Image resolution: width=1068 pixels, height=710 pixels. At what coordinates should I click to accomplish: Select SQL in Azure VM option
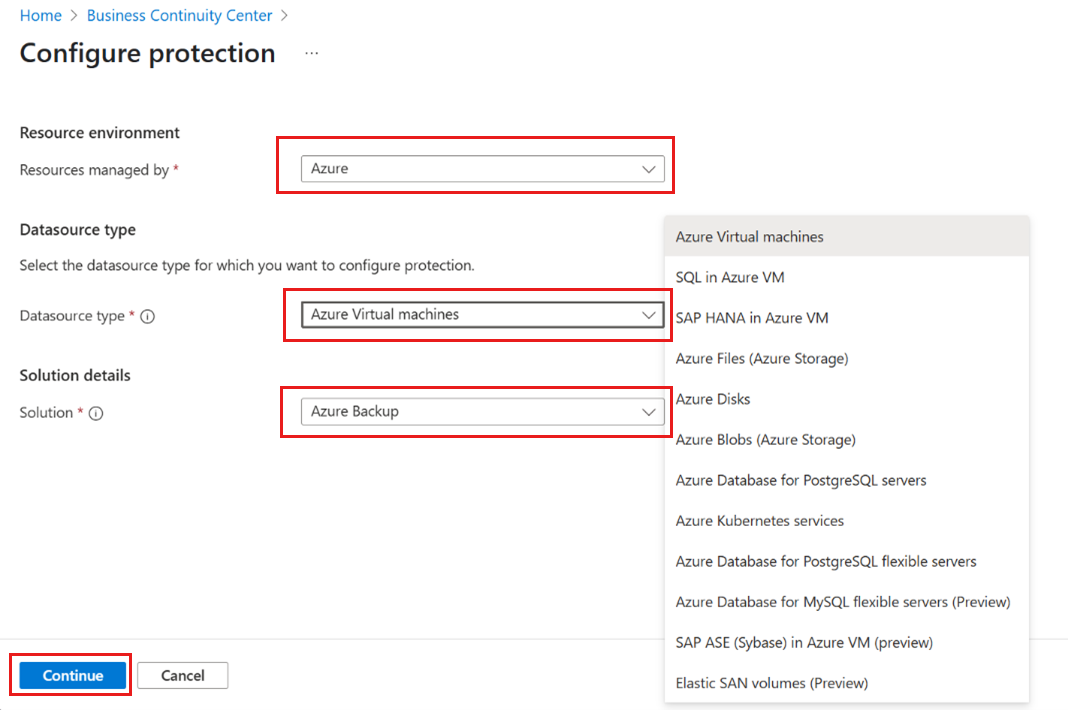847,277
